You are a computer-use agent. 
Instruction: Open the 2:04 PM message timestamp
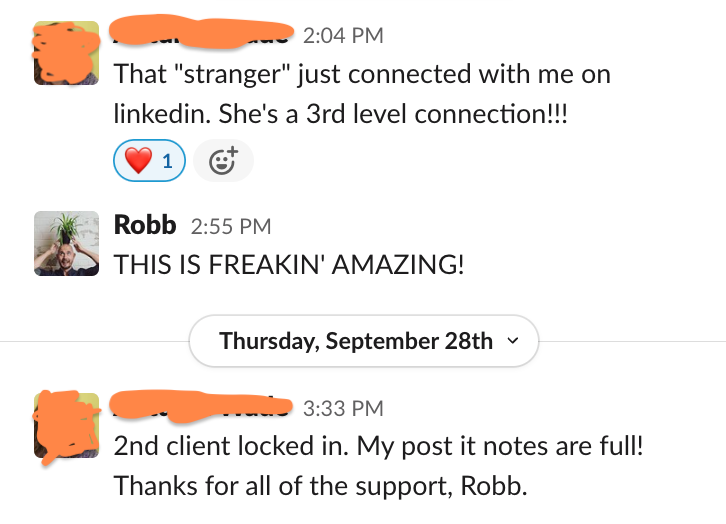pos(342,36)
